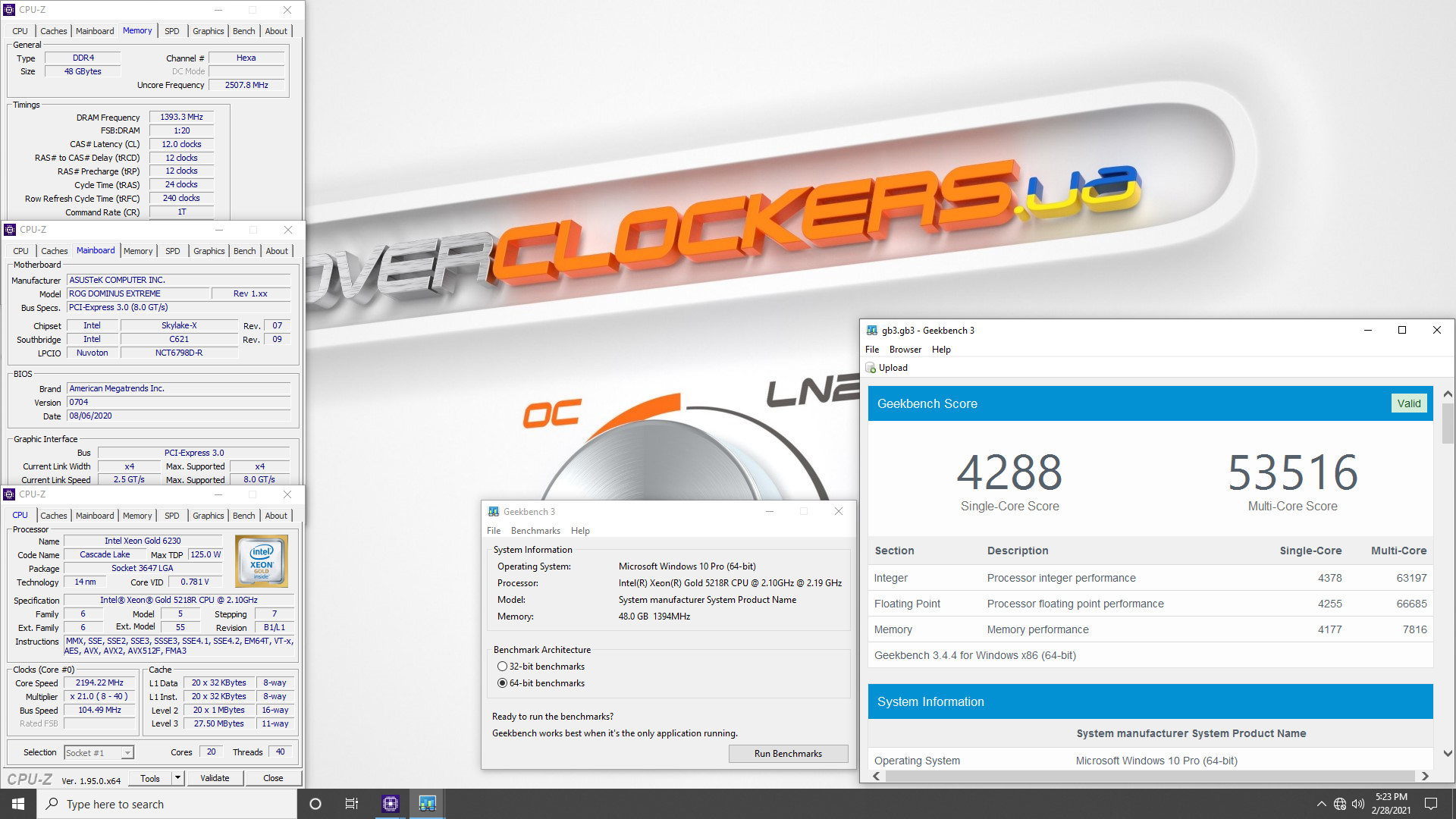Click the top CPU-Z Memory window title icon
Image resolution: width=1456 pixels, height=819 pixels.
point(10,10)
